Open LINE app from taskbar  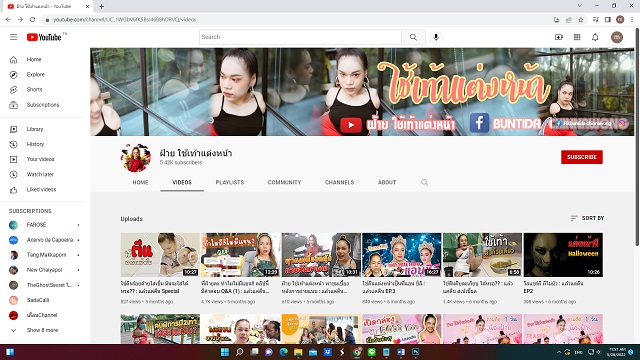click(371, 352)
